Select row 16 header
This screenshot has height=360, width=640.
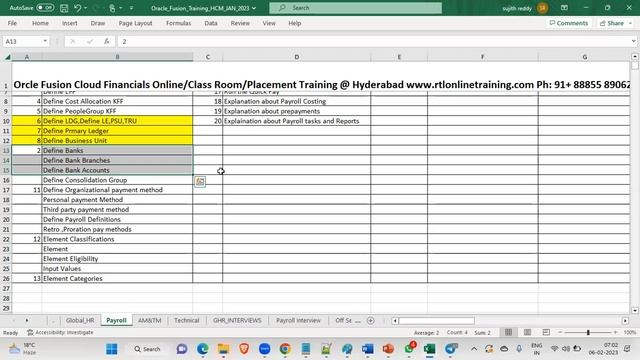click(6, 180)
